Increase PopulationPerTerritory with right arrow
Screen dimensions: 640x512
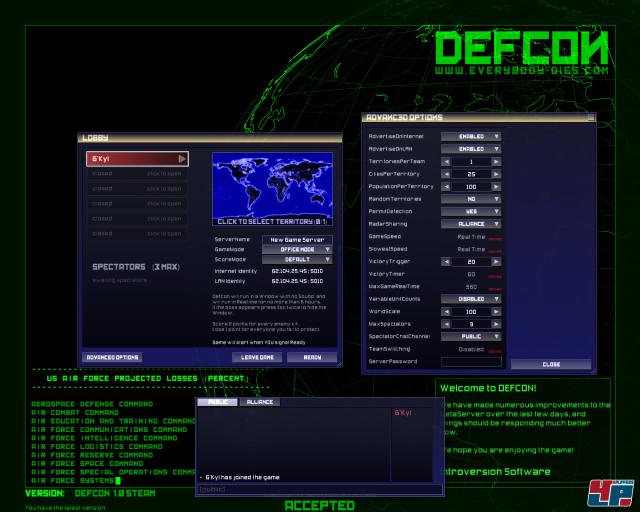tap(496, 187)
